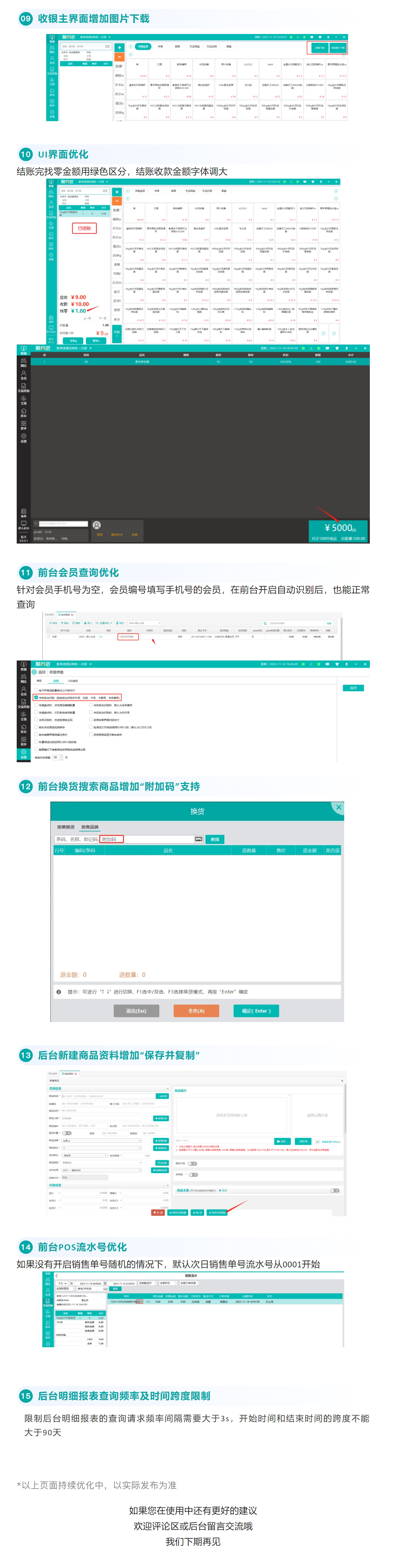The width and height of the screenshot is (394, 1568).
Task: Open 会员 icon in dark cashier sidebar
Action: 23,376
